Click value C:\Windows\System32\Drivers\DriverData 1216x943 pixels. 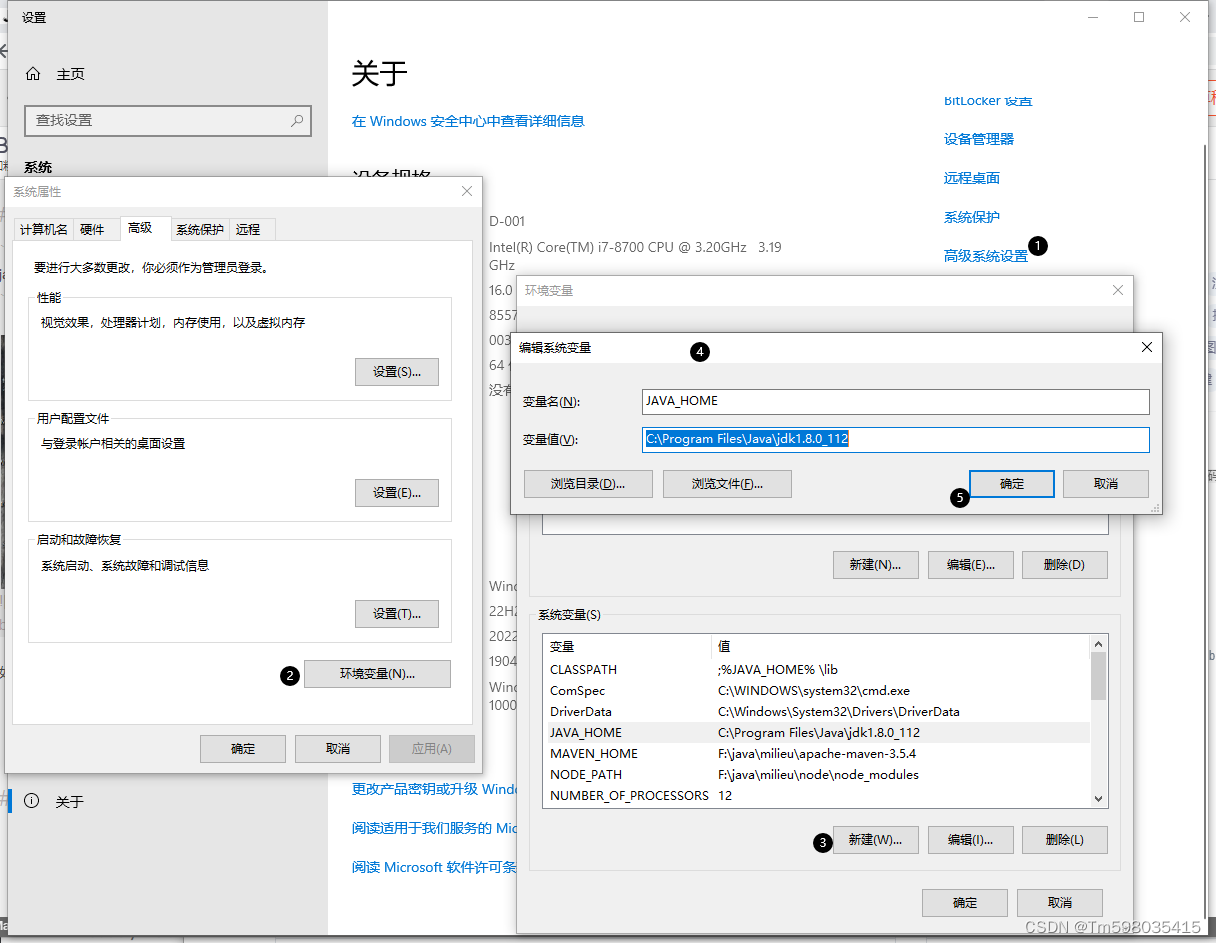[839, 711]
